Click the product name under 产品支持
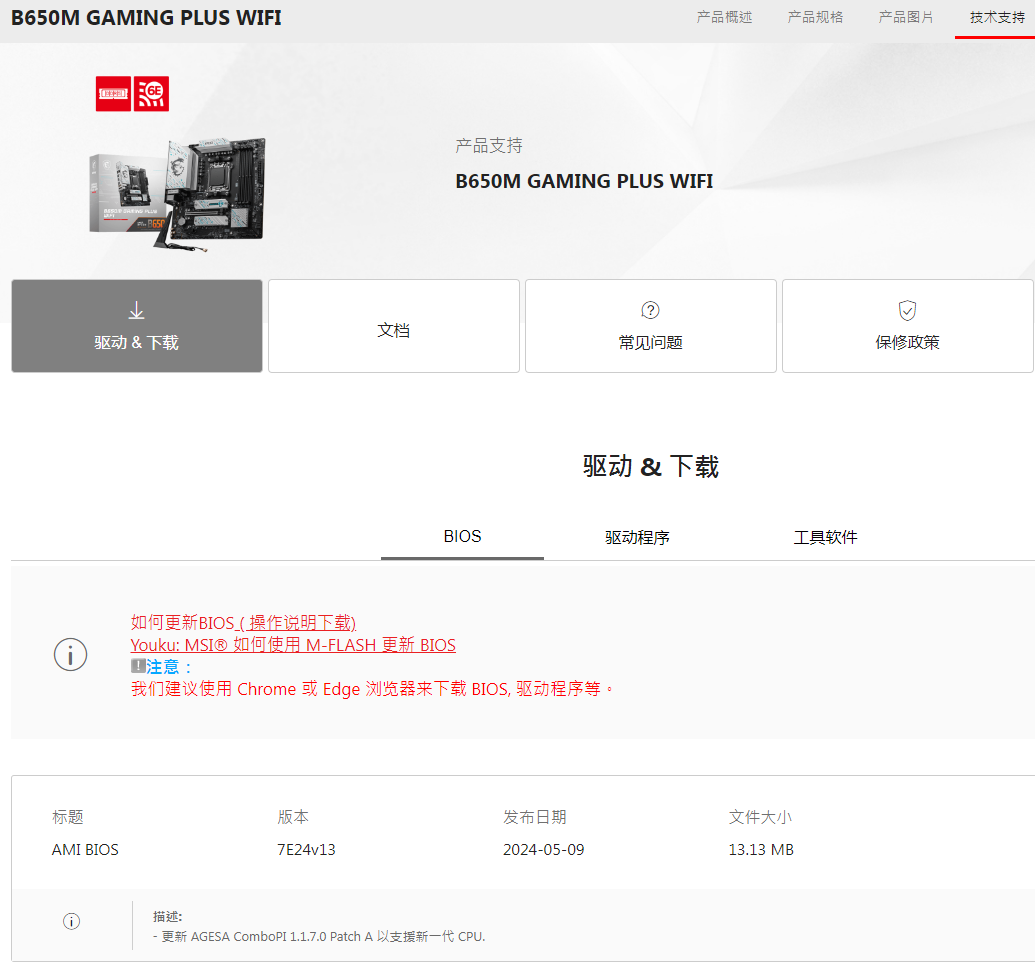The width and height of the screenshot is (1035, 962). [584, 181]
